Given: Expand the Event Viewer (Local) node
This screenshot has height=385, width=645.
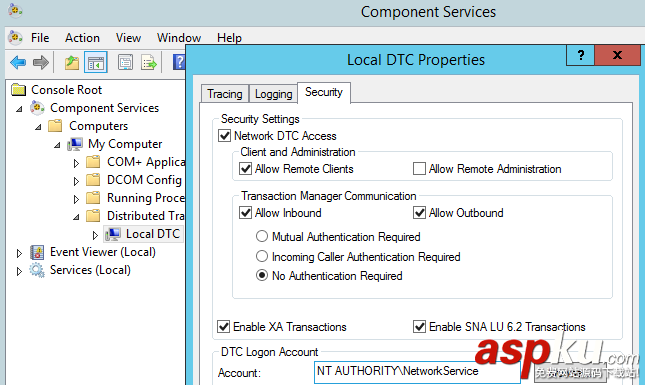Looking at the screenshot, I should pyautogui.click(x=19, y=253).
